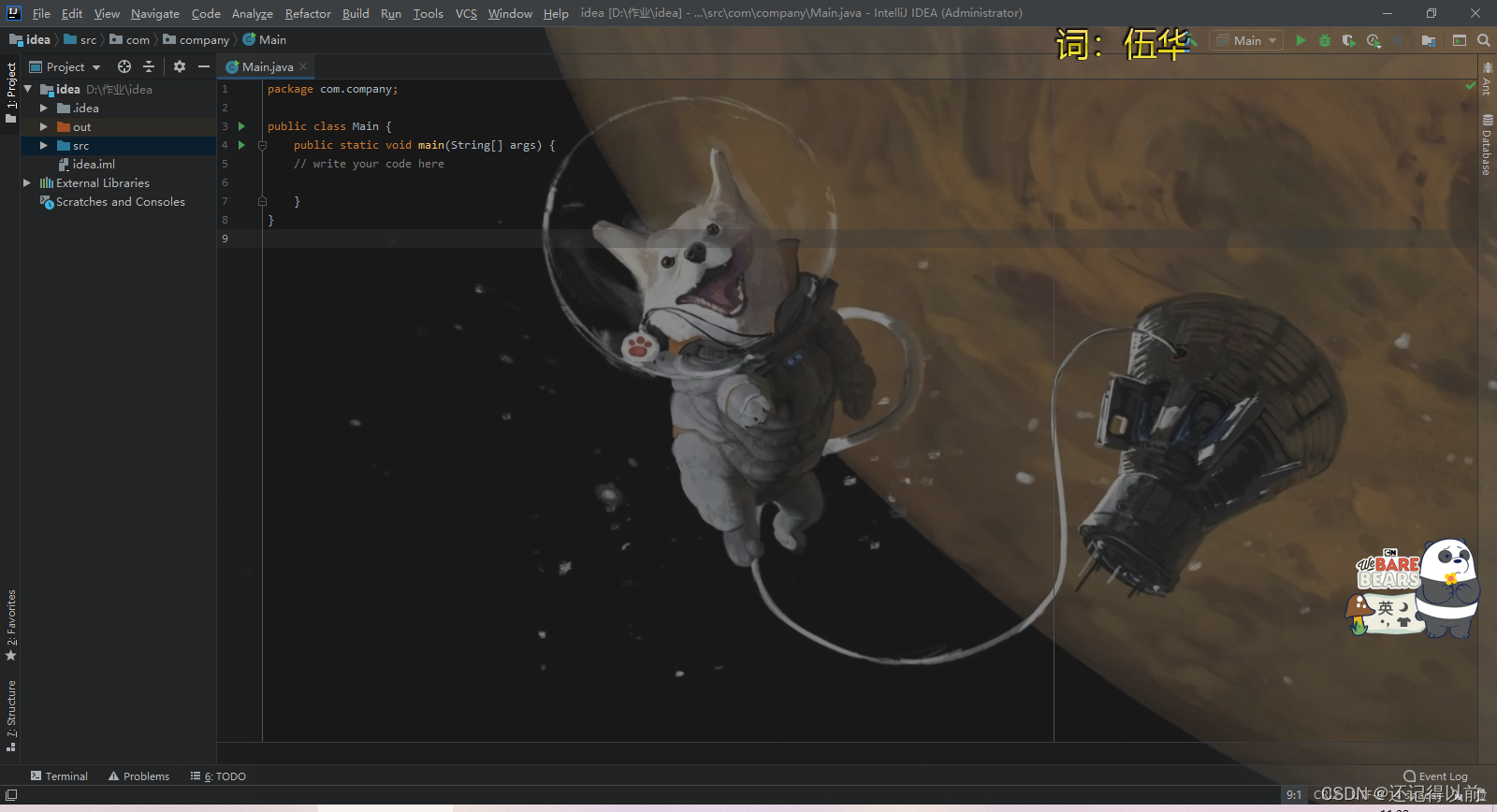The height and width of the screenshot is (812, 1497).
Task: Click the idea breadcrumb in navigation bar
Action: tap(30, 39)
